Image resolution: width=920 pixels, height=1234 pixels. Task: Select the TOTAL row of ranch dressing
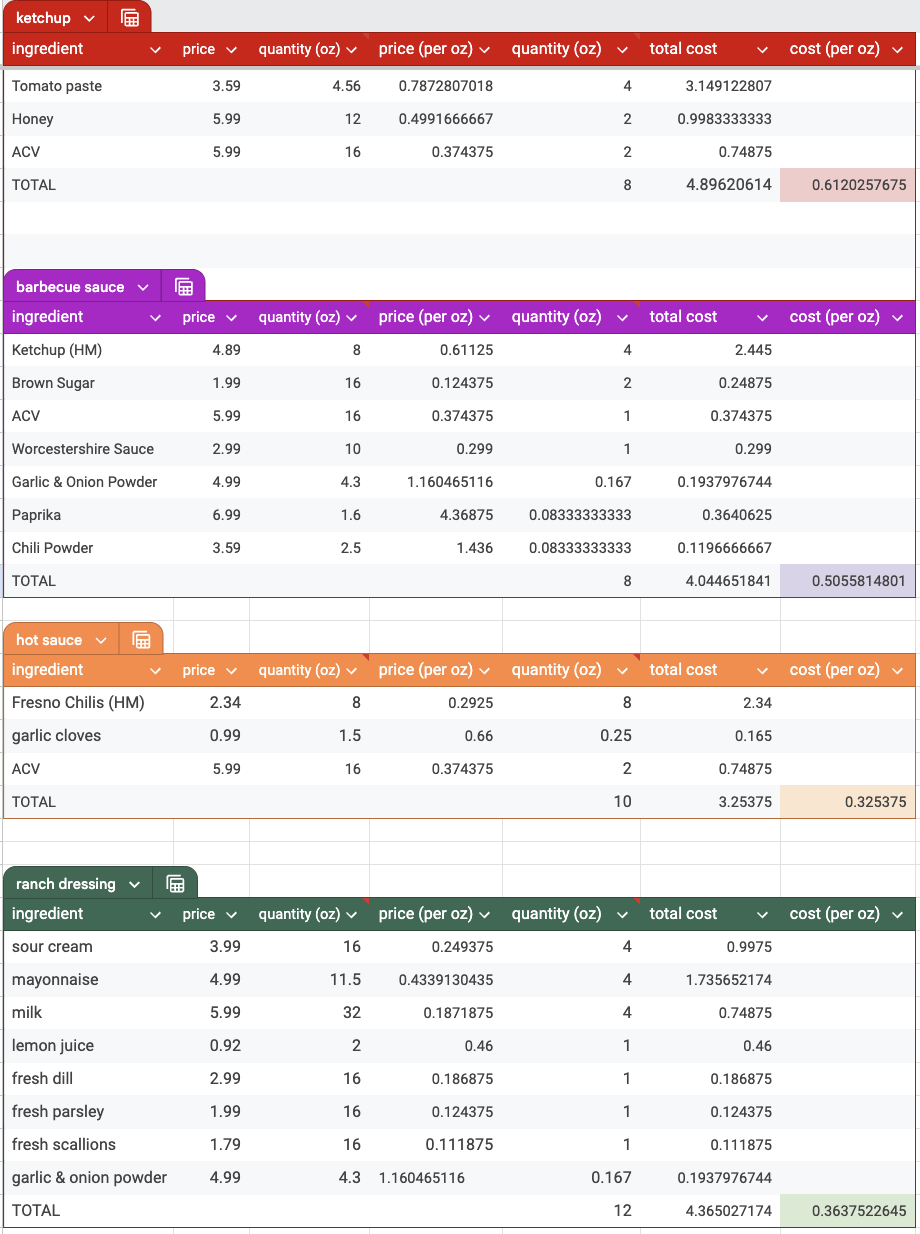point(35,1210)
